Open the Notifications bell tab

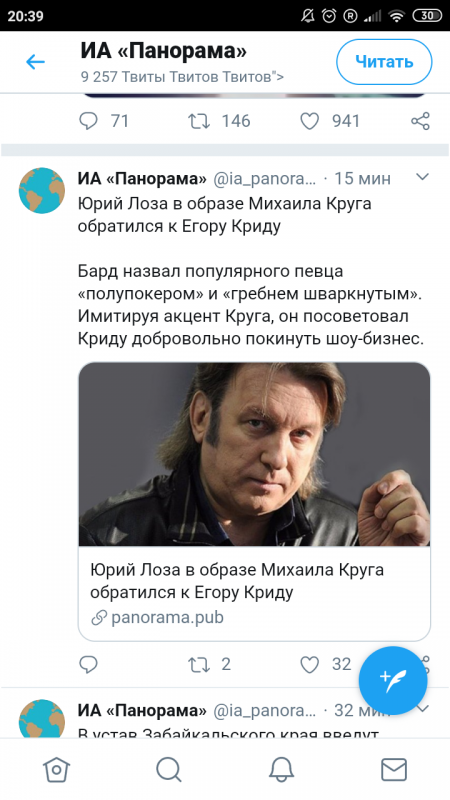(x=281, y=769)
